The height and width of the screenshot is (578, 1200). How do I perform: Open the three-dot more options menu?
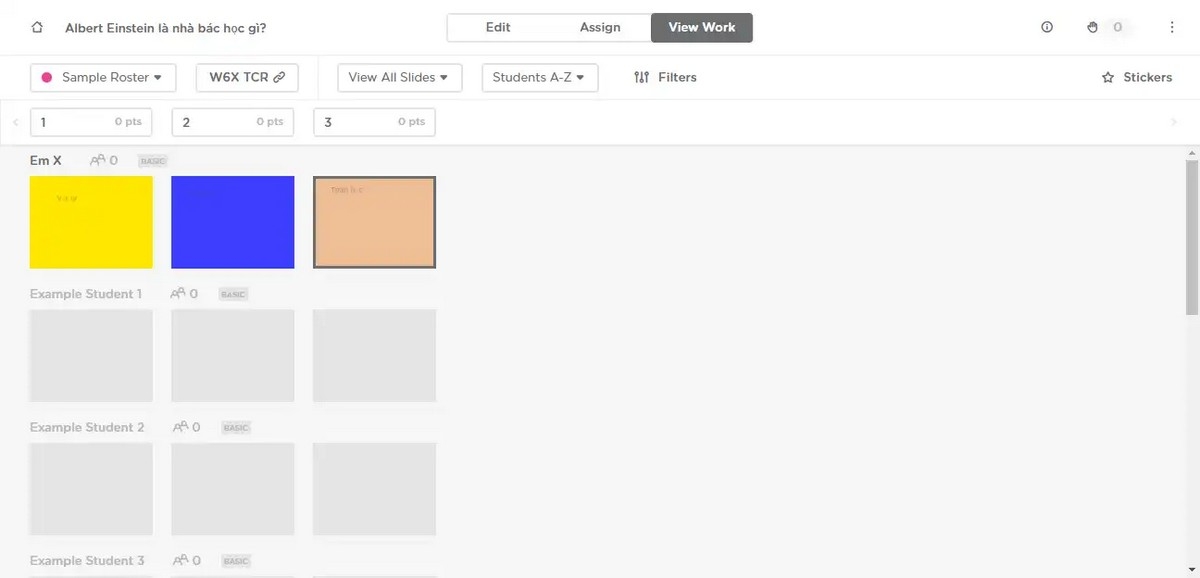click(x=1172, y=28)
